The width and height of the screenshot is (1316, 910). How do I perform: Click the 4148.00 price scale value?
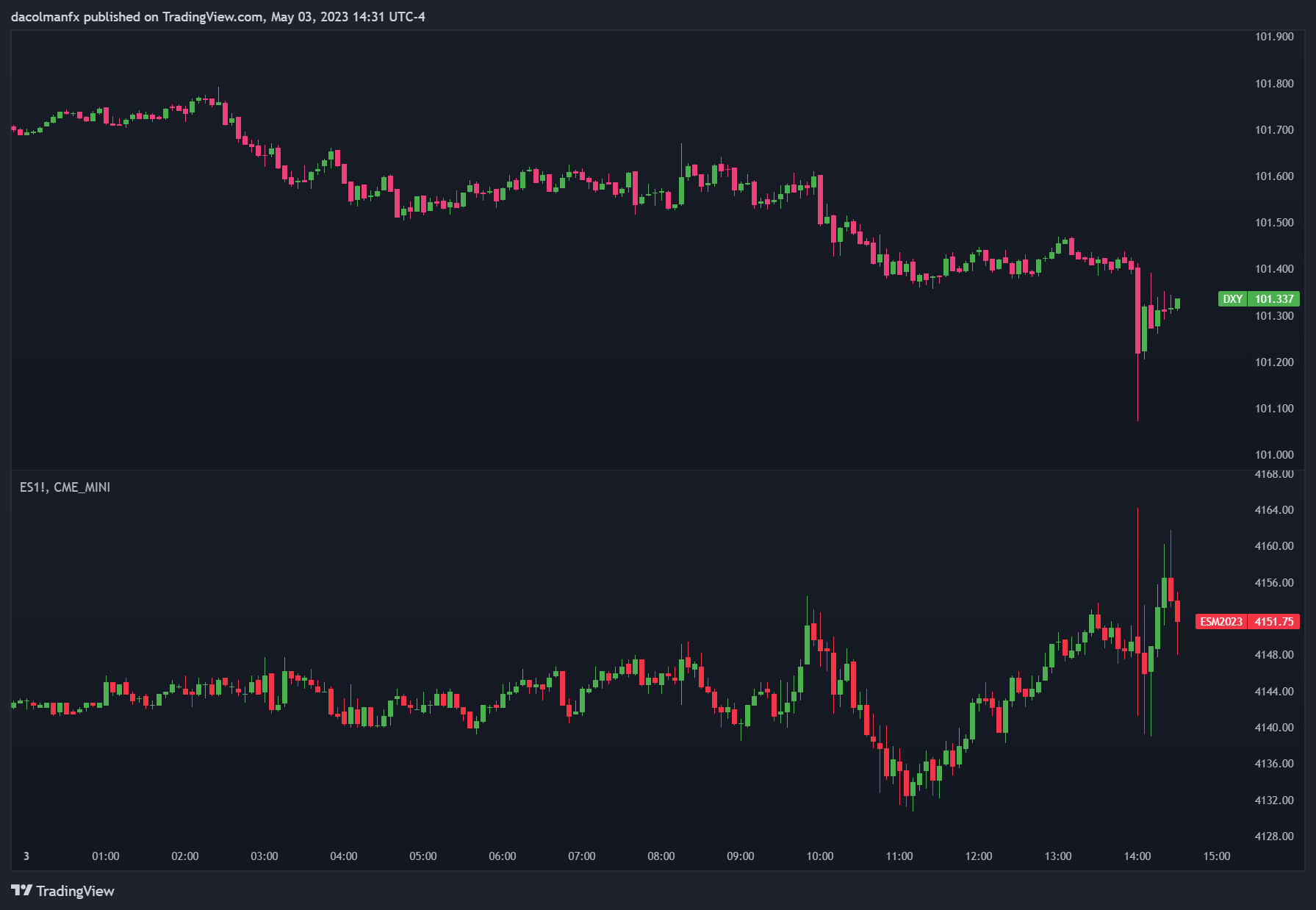[x=1274, y=655]
